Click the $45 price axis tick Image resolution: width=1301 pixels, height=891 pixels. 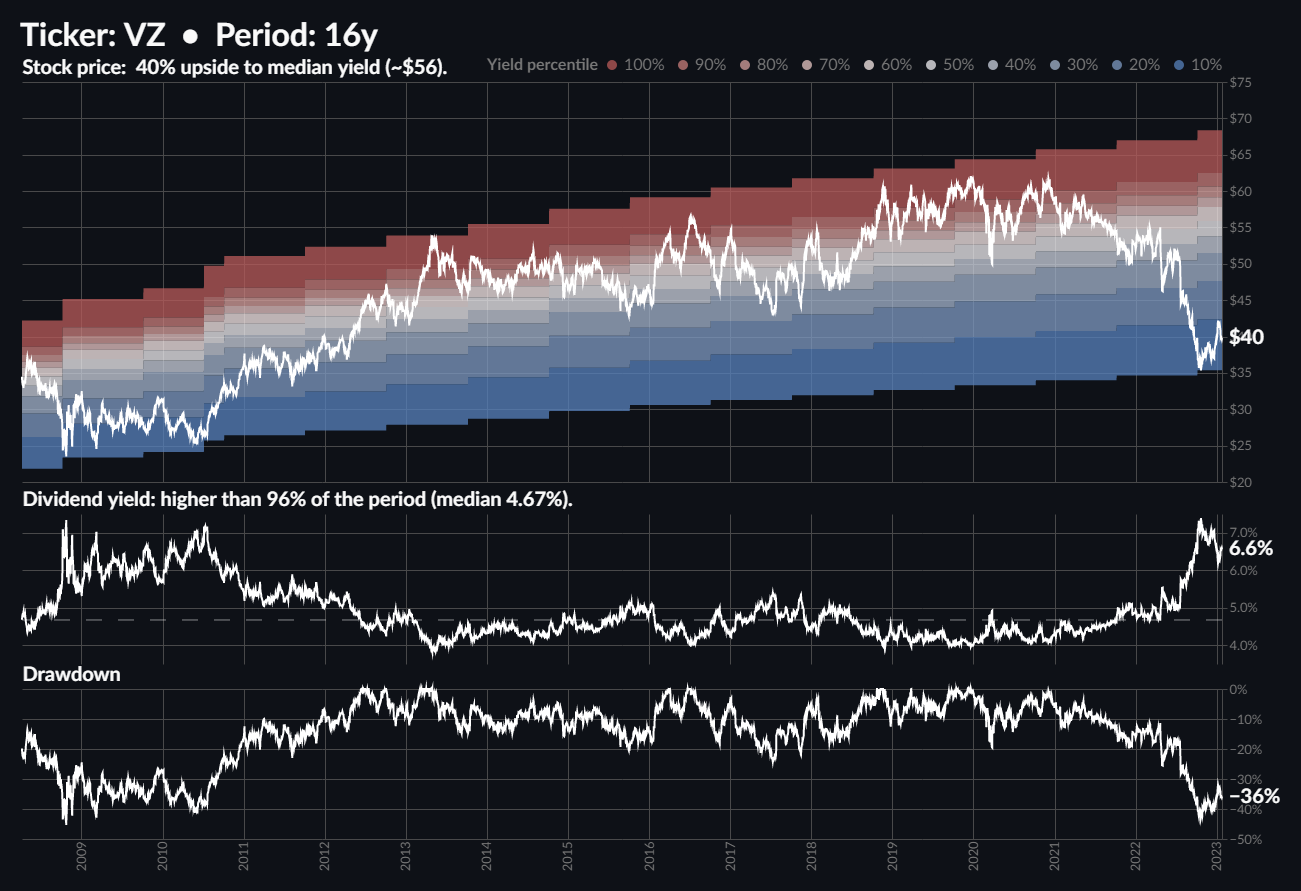[x=1240, y=300]
